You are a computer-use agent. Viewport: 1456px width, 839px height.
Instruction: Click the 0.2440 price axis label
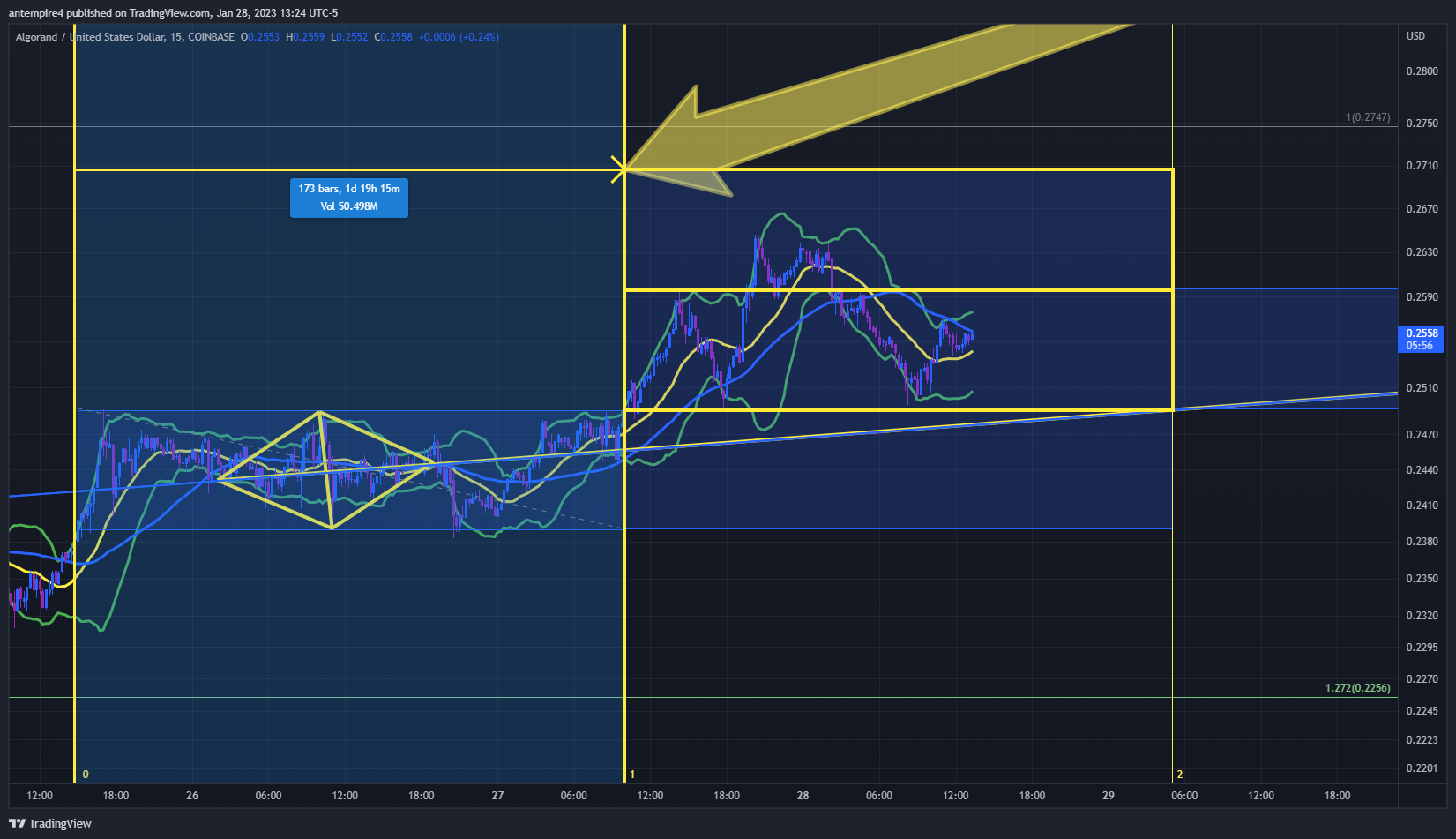click(1422, 470)
